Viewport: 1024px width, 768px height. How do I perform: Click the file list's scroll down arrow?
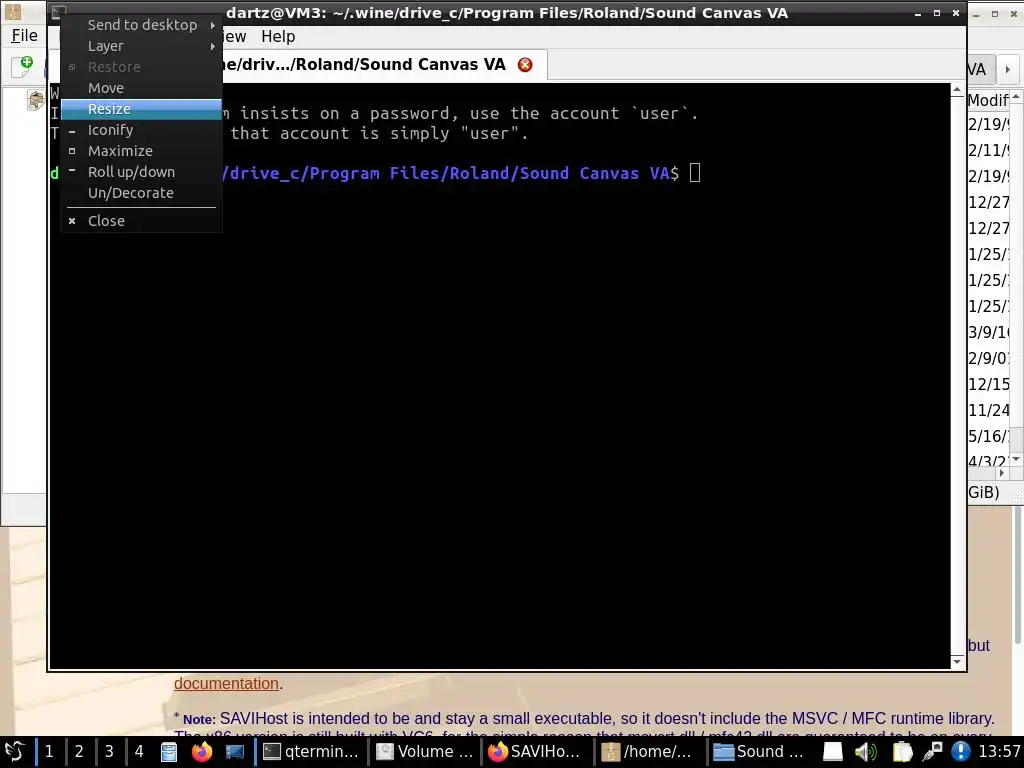pos(1016,460)
